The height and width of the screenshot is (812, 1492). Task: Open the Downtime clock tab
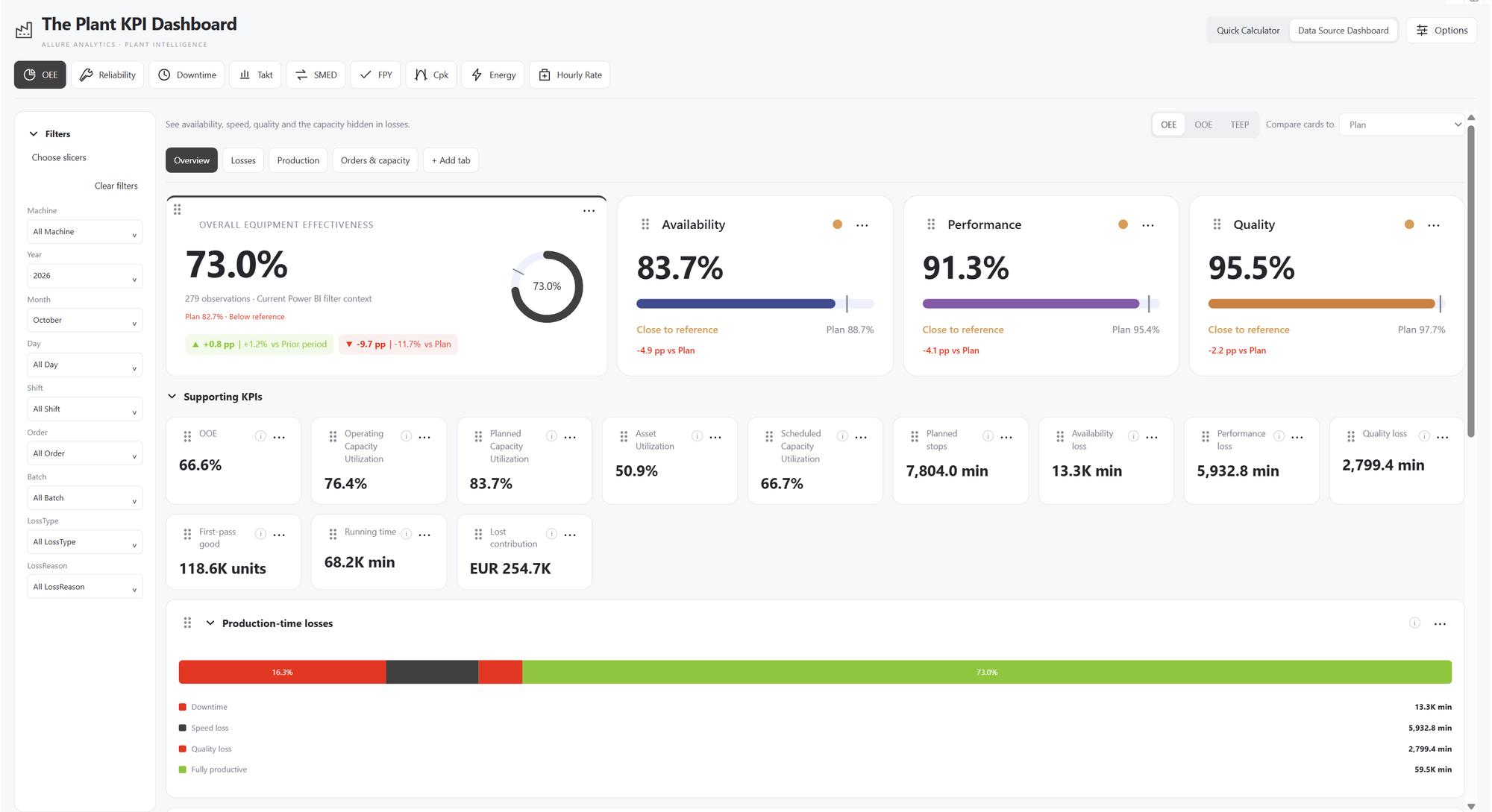(x=186, y=75)
